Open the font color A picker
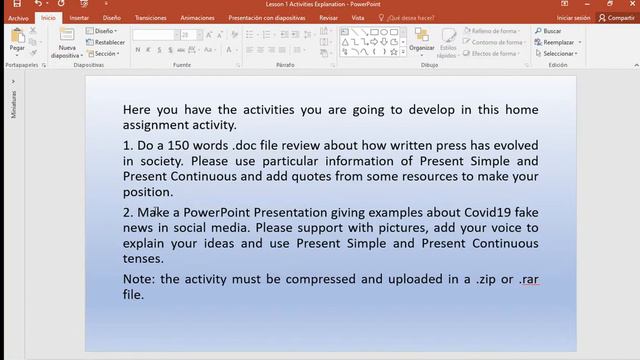Screen dimensions: 640x360 click(229, 50)
